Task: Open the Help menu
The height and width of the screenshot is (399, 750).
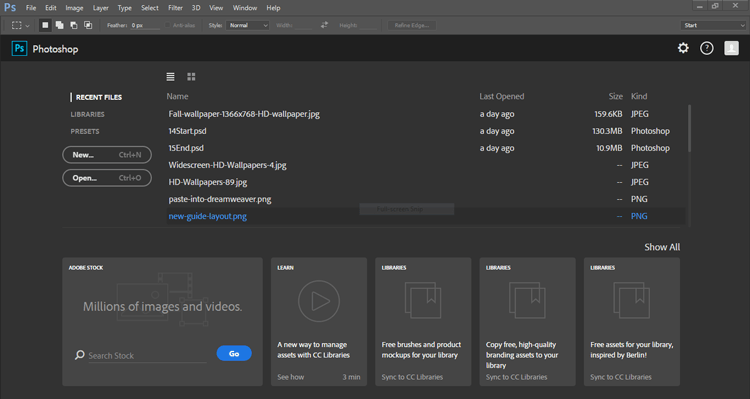Action: [273, 8]
